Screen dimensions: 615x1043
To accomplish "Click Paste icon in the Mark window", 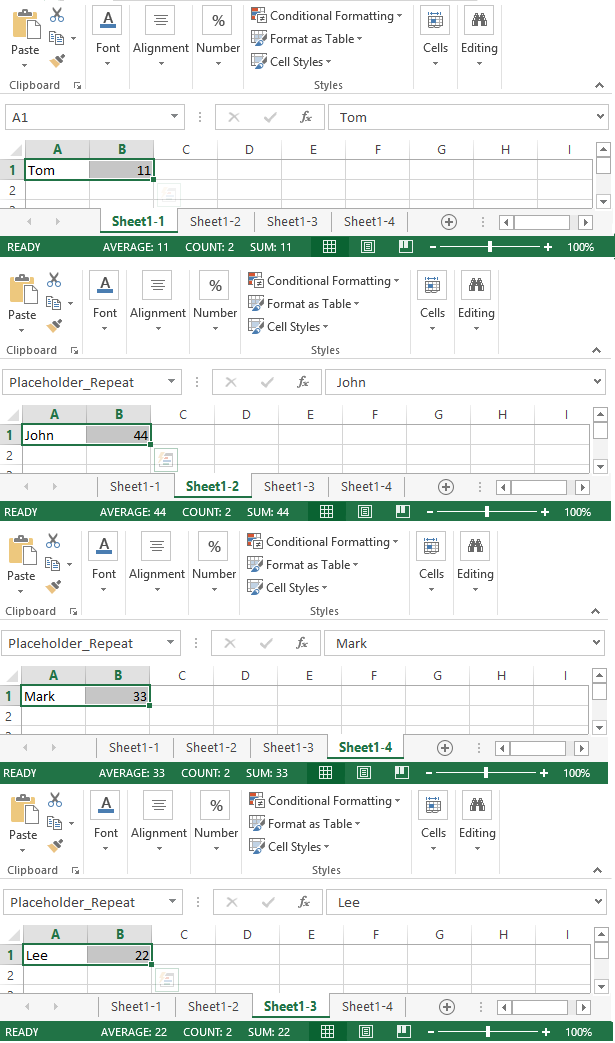I will coord(22,551).
